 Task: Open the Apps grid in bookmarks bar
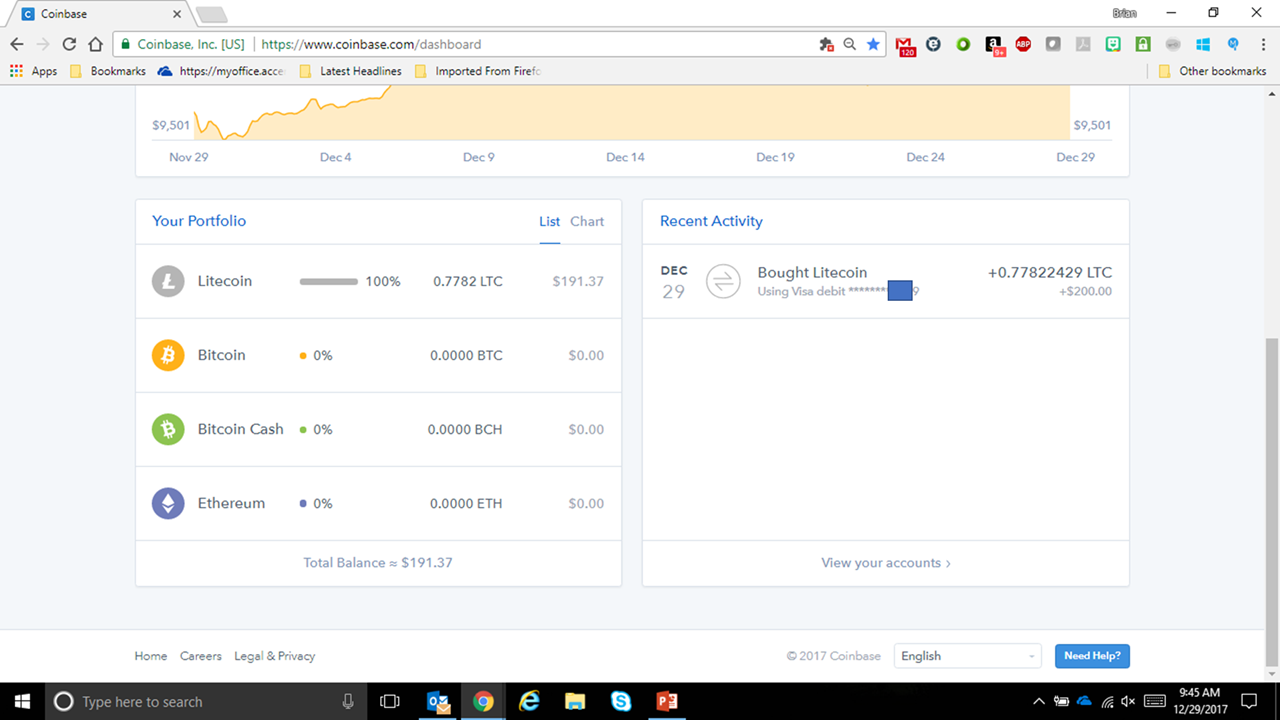pyautogui.click(x=33, y=71)
